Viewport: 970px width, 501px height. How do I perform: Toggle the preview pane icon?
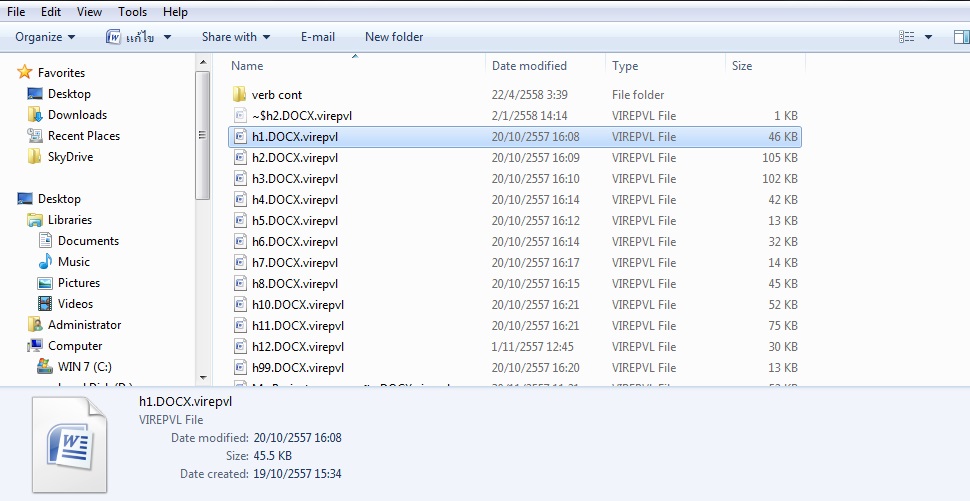(961, 37)
